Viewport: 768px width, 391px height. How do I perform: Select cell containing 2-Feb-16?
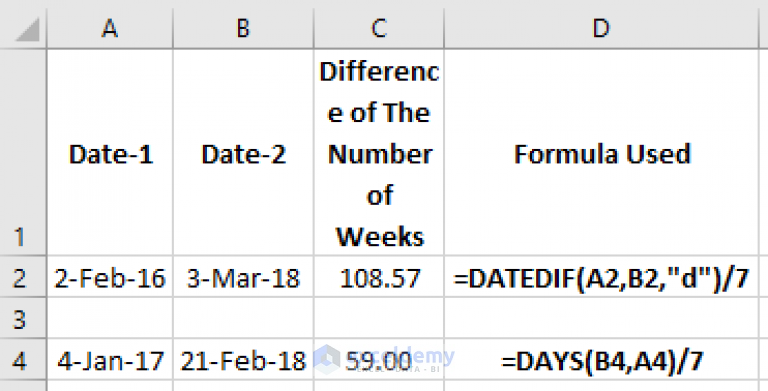pos(110,276)
